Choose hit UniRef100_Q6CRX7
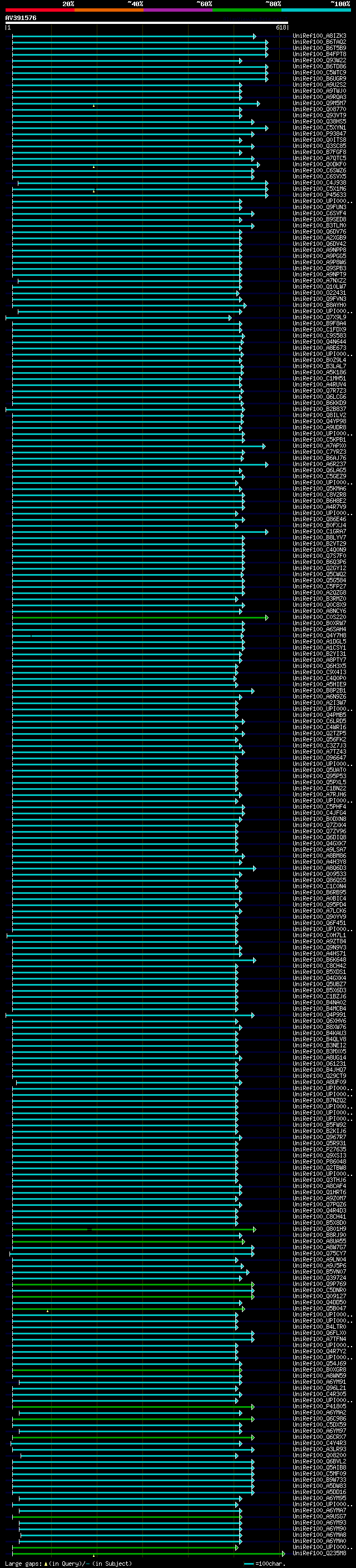This screenshot has width=356, height=1568. [319, 1437]
